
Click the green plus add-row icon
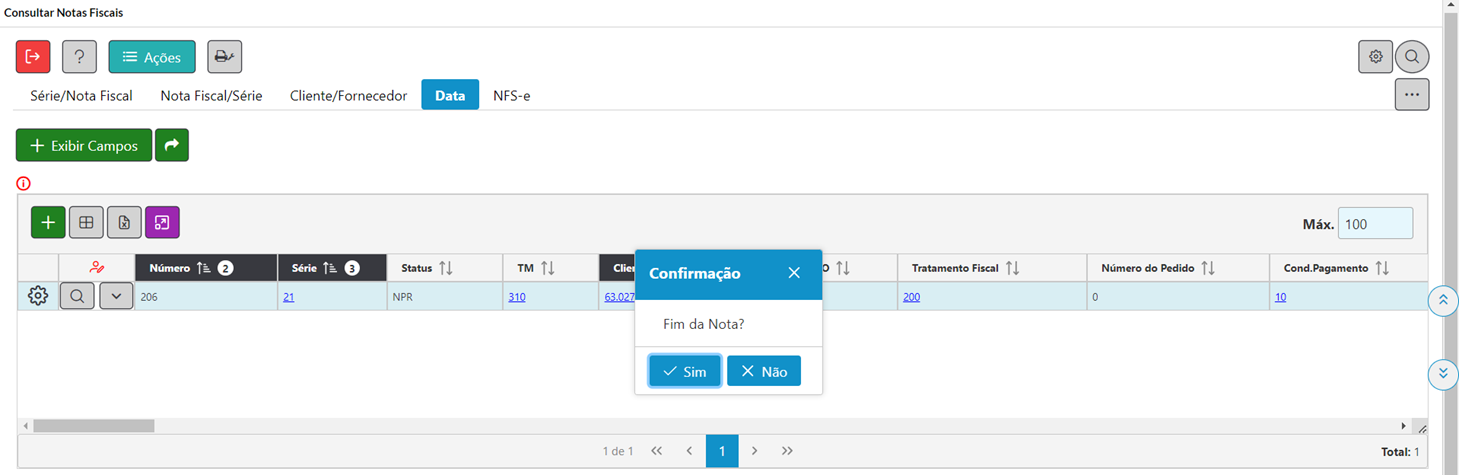[x=48, y=222]
